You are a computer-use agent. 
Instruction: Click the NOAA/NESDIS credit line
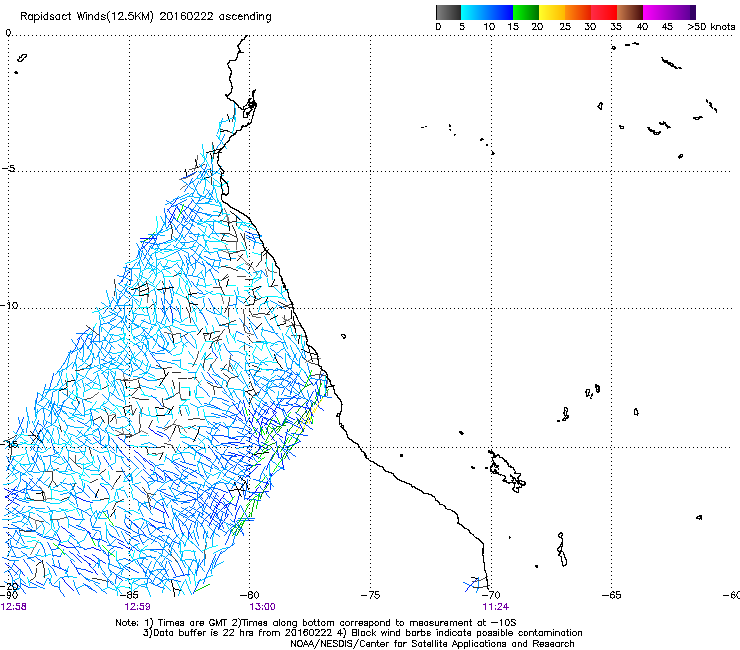pos(432,644)
